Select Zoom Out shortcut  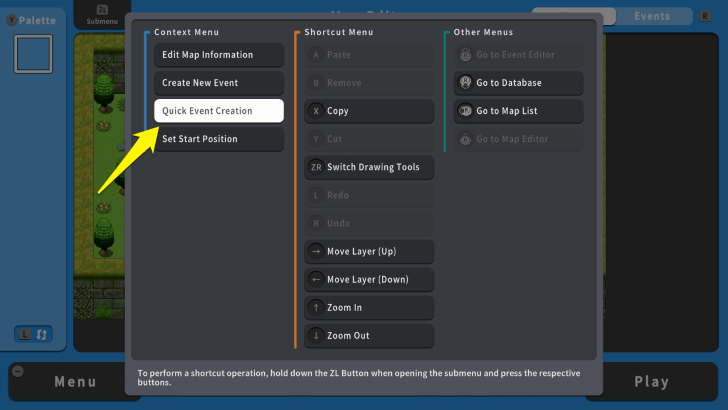[x=369, y=336]
